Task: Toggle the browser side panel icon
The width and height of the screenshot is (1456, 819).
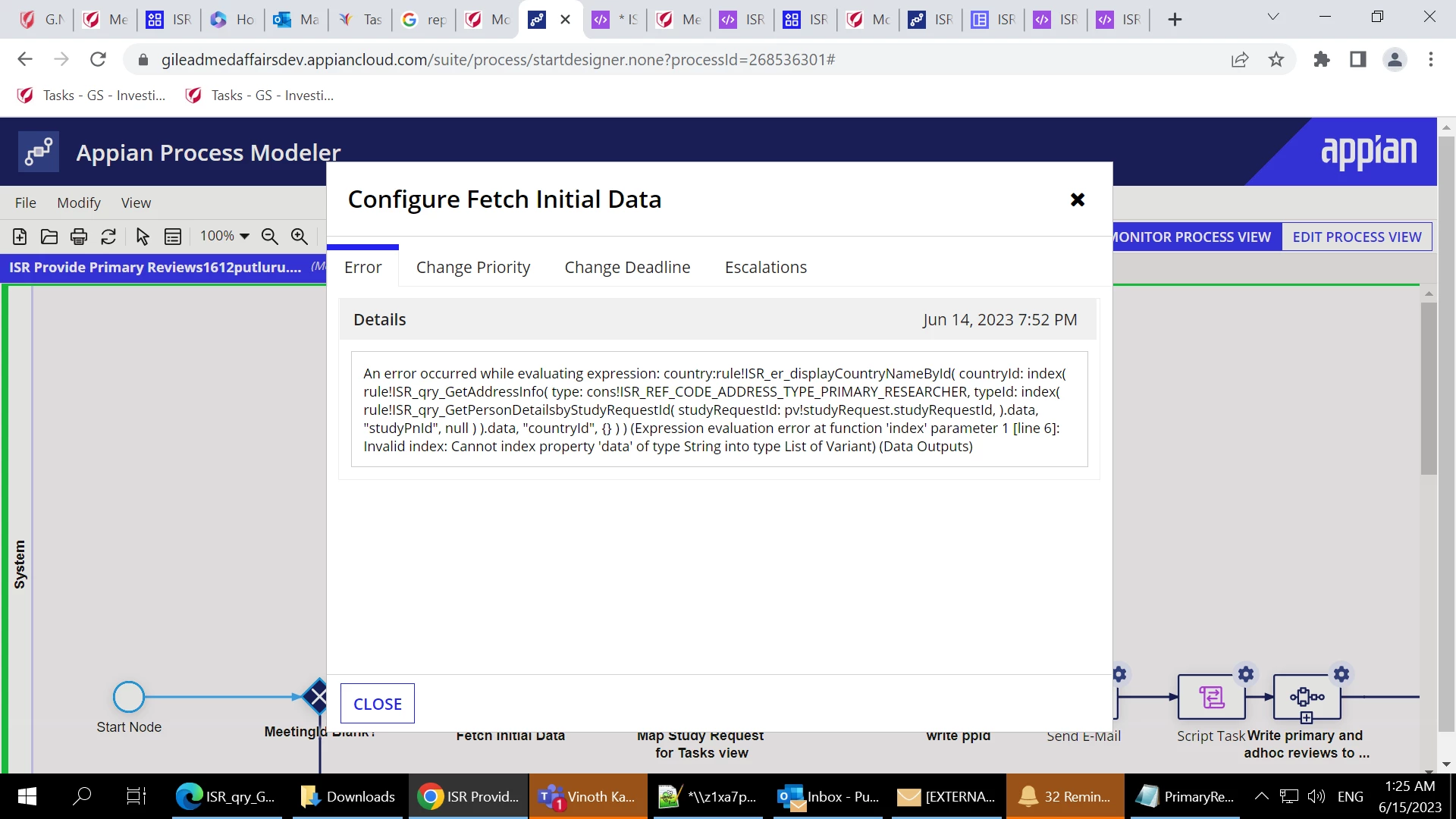Action: tap(1358, 59)
